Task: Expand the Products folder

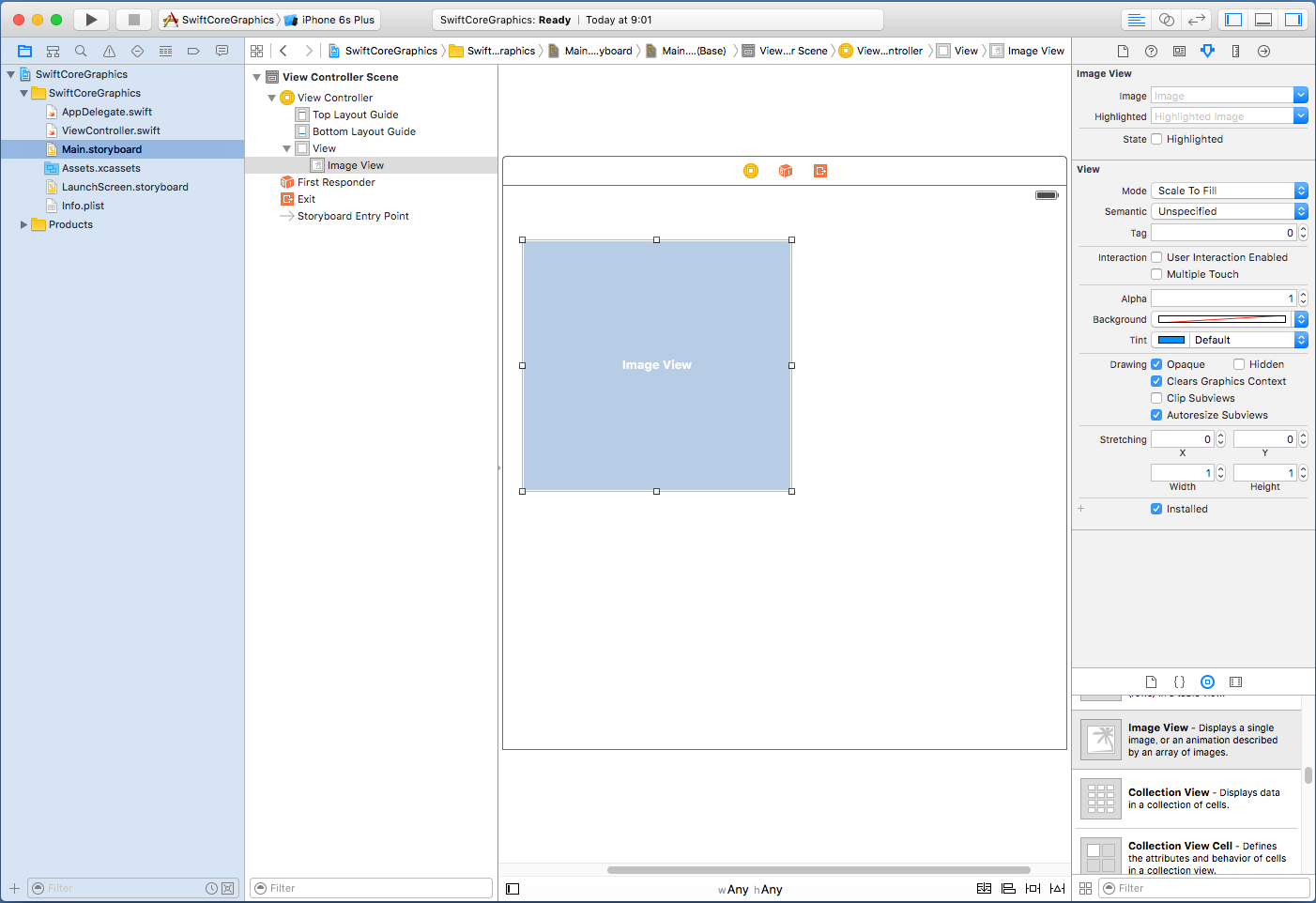Action: 23,224
